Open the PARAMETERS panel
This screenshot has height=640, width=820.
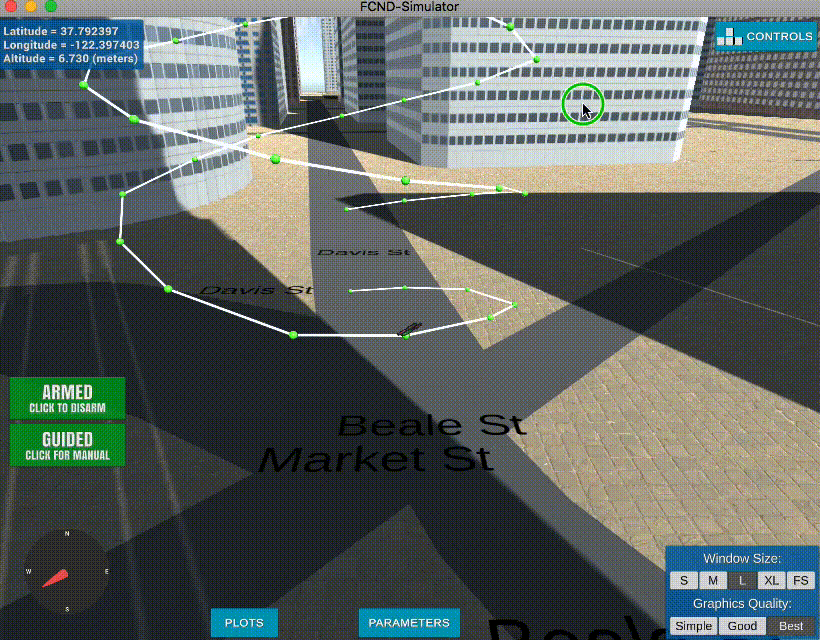tap(409, 622)
